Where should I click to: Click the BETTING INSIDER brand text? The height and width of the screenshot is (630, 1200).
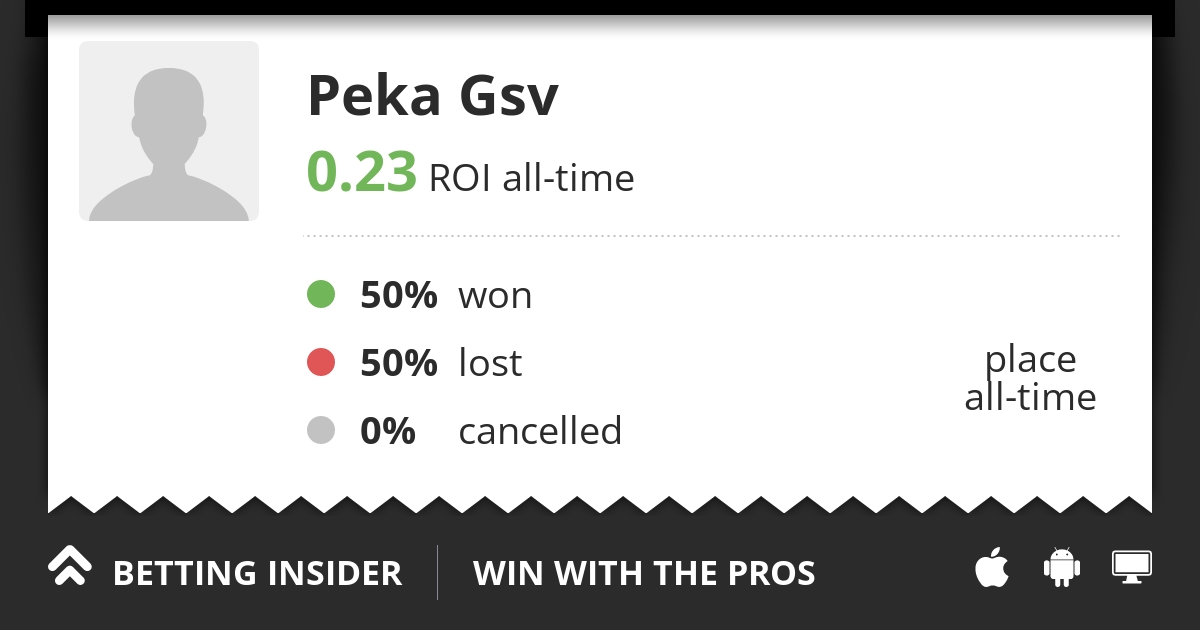[257, 574]
